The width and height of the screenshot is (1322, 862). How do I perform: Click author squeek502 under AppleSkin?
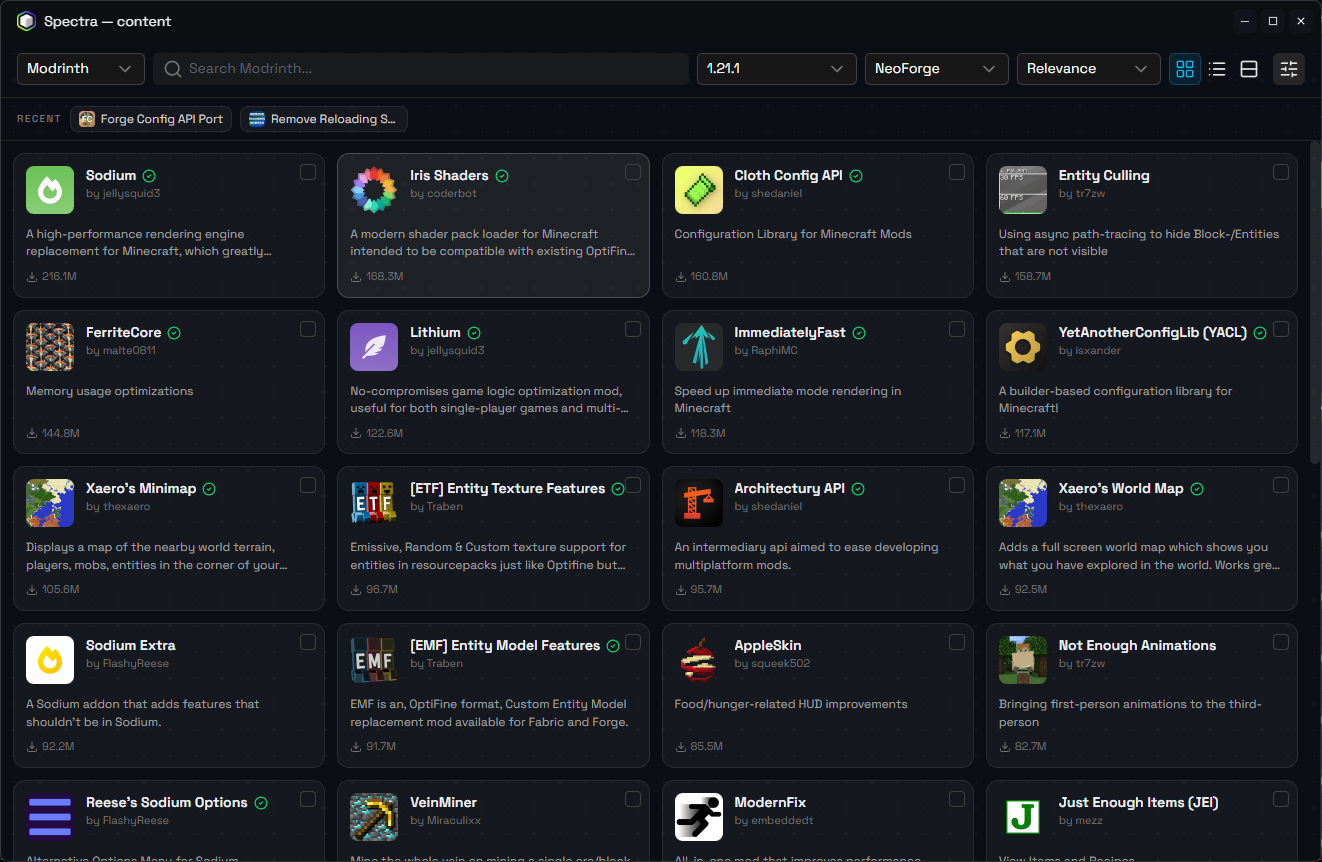coord(772,664)
